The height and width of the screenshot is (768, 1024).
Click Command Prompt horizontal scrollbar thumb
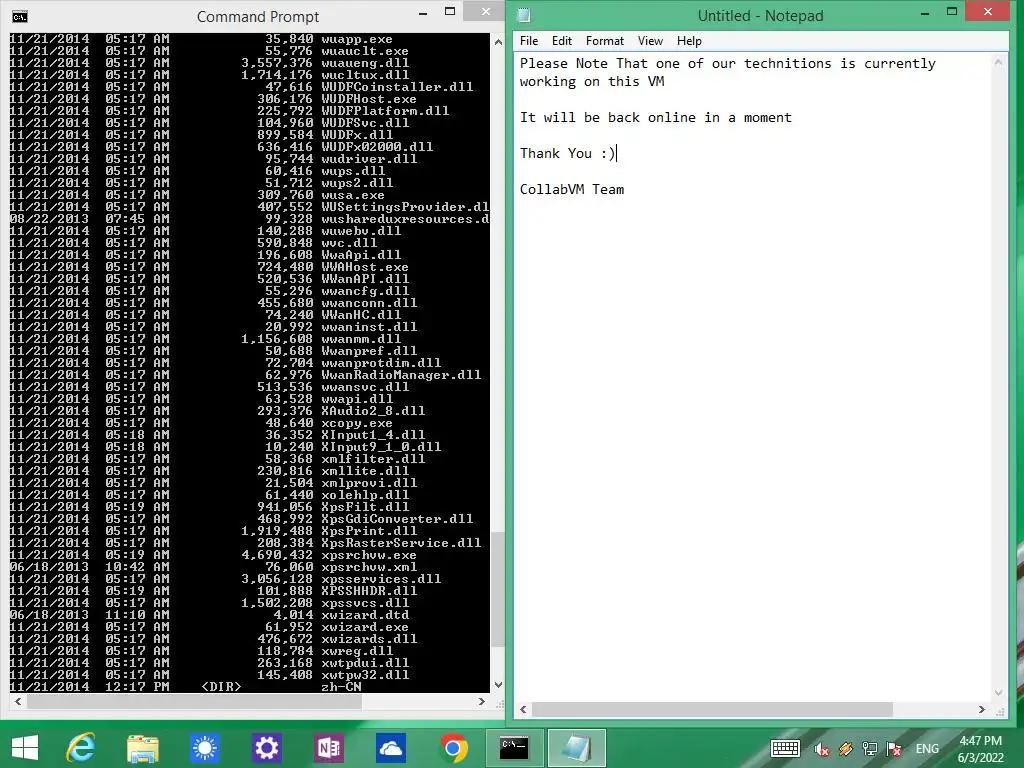[x=195, y=701]
